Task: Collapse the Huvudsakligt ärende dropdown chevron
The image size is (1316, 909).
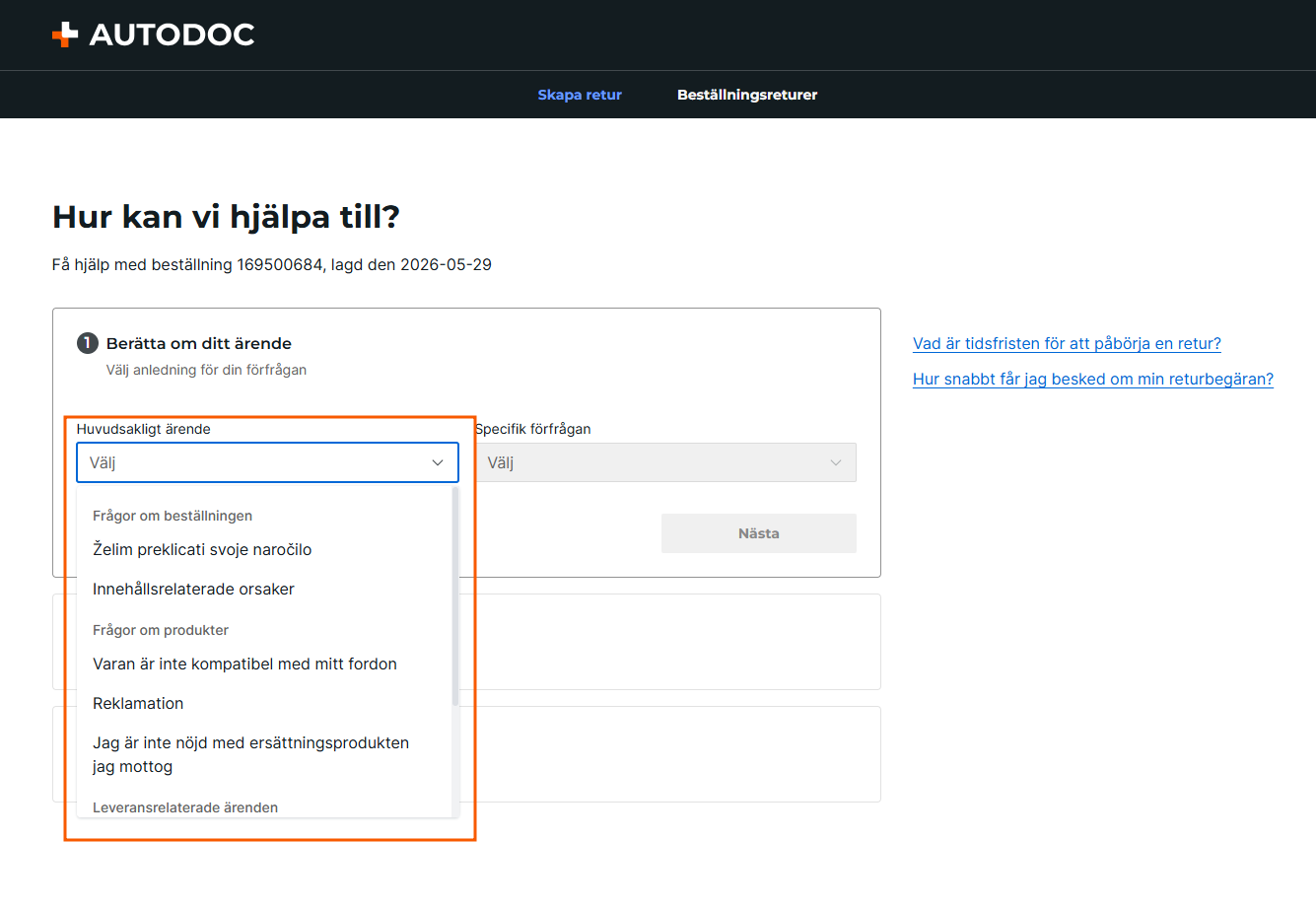Action: (438, 462)
